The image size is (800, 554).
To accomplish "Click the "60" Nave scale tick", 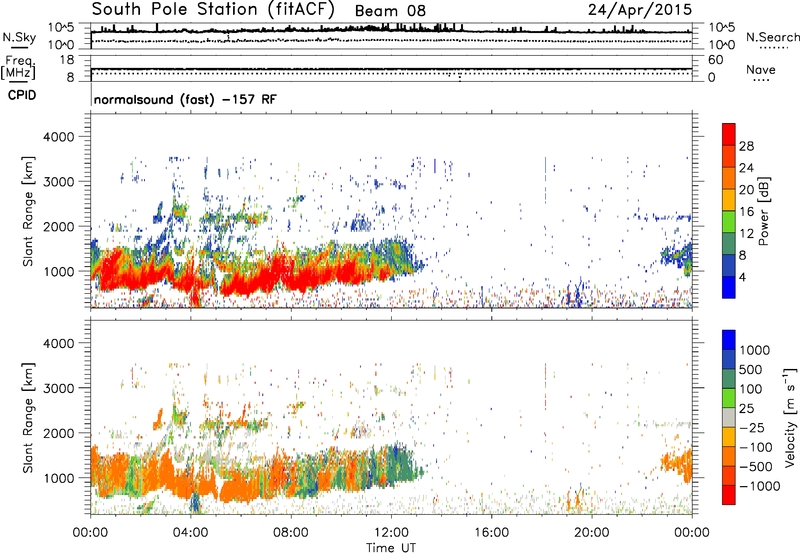I will tap(715, 60).
